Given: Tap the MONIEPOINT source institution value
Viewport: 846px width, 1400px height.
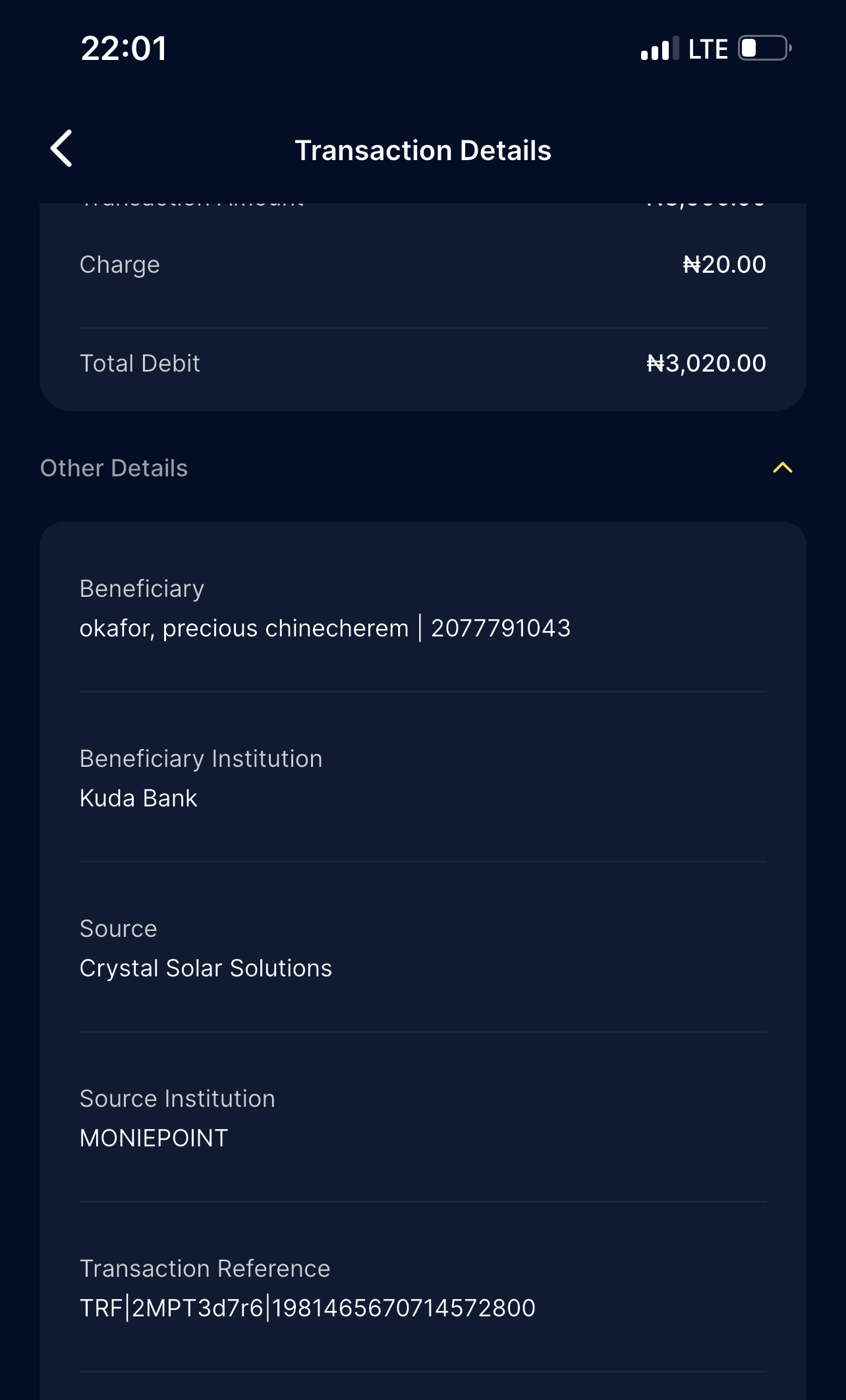Looking at the screenshot, I should (x=154, y=1138).
